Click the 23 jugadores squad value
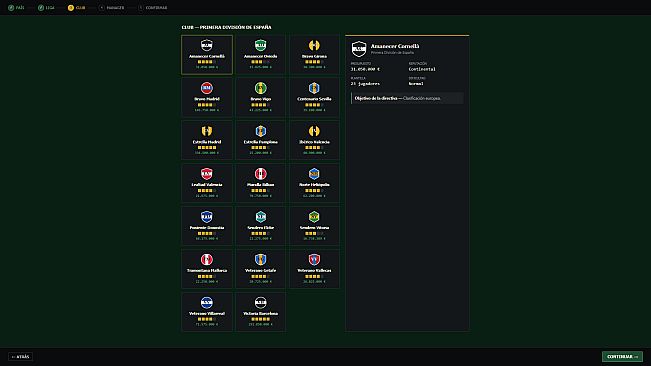 [365, 84]
